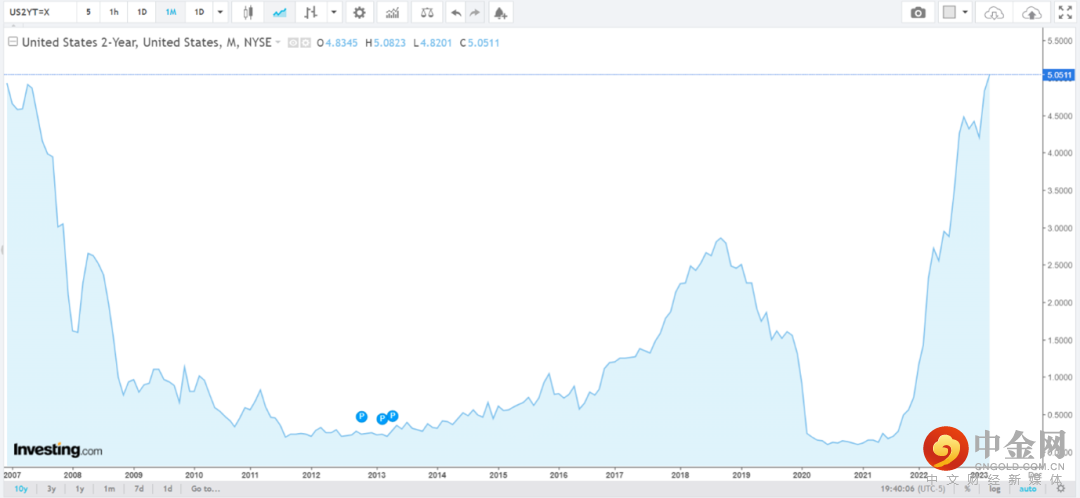Select the 1m time range

tap(110, 489)
